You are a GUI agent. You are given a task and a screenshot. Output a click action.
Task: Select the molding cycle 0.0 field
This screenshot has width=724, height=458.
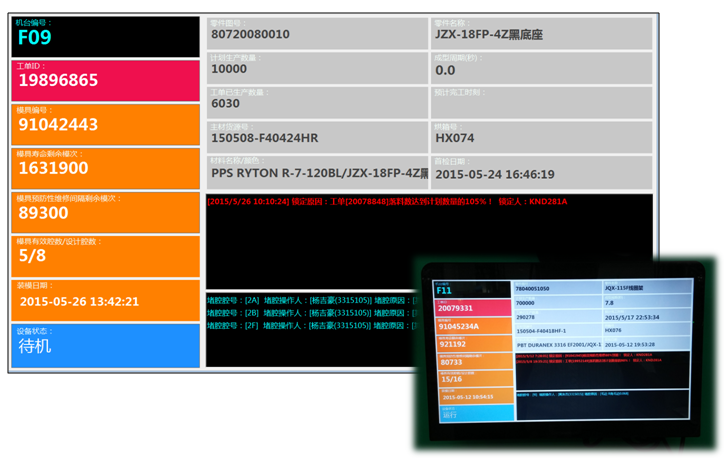(x=541, y=68)
